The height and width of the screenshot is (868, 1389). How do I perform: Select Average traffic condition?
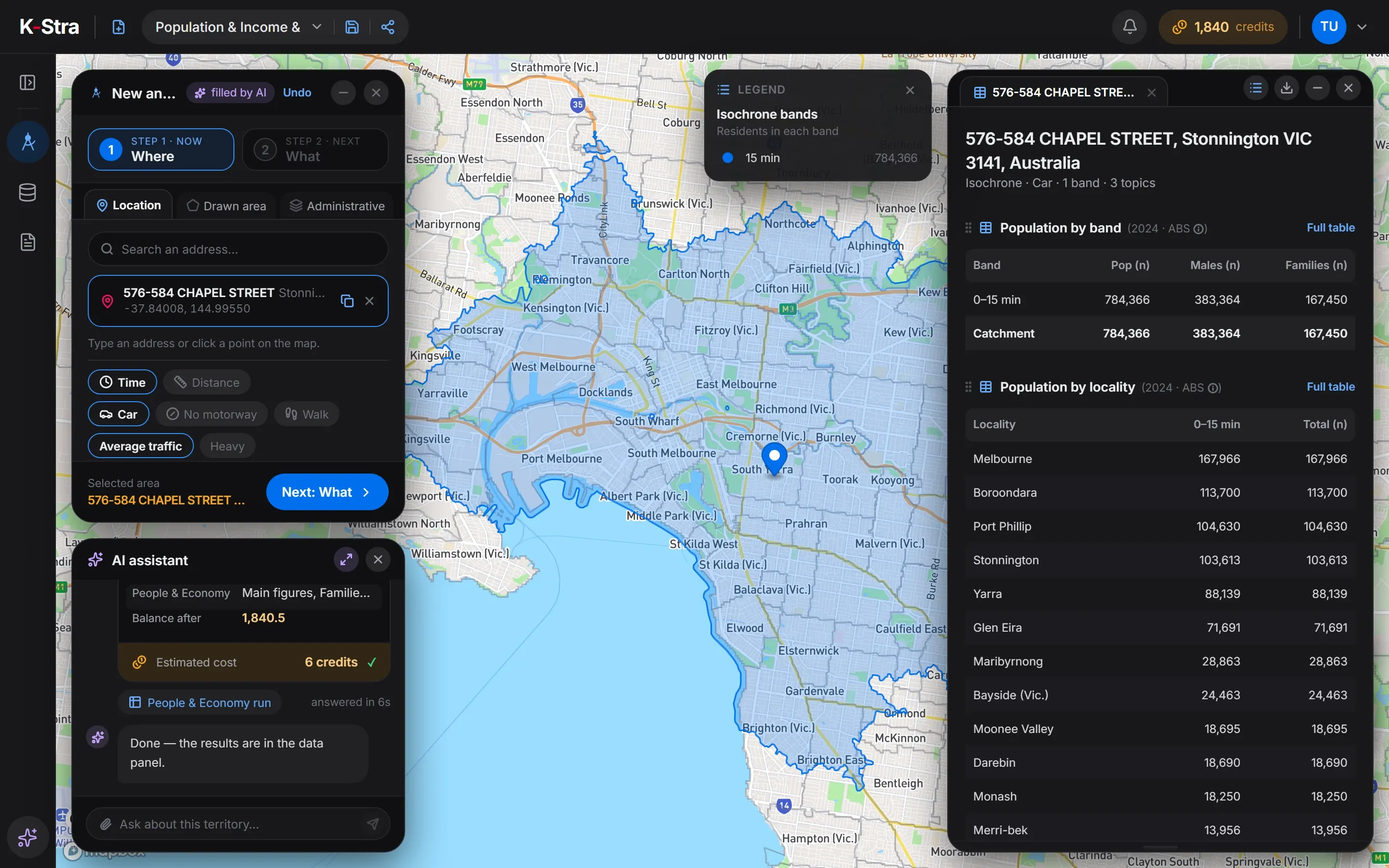point(141,446)
